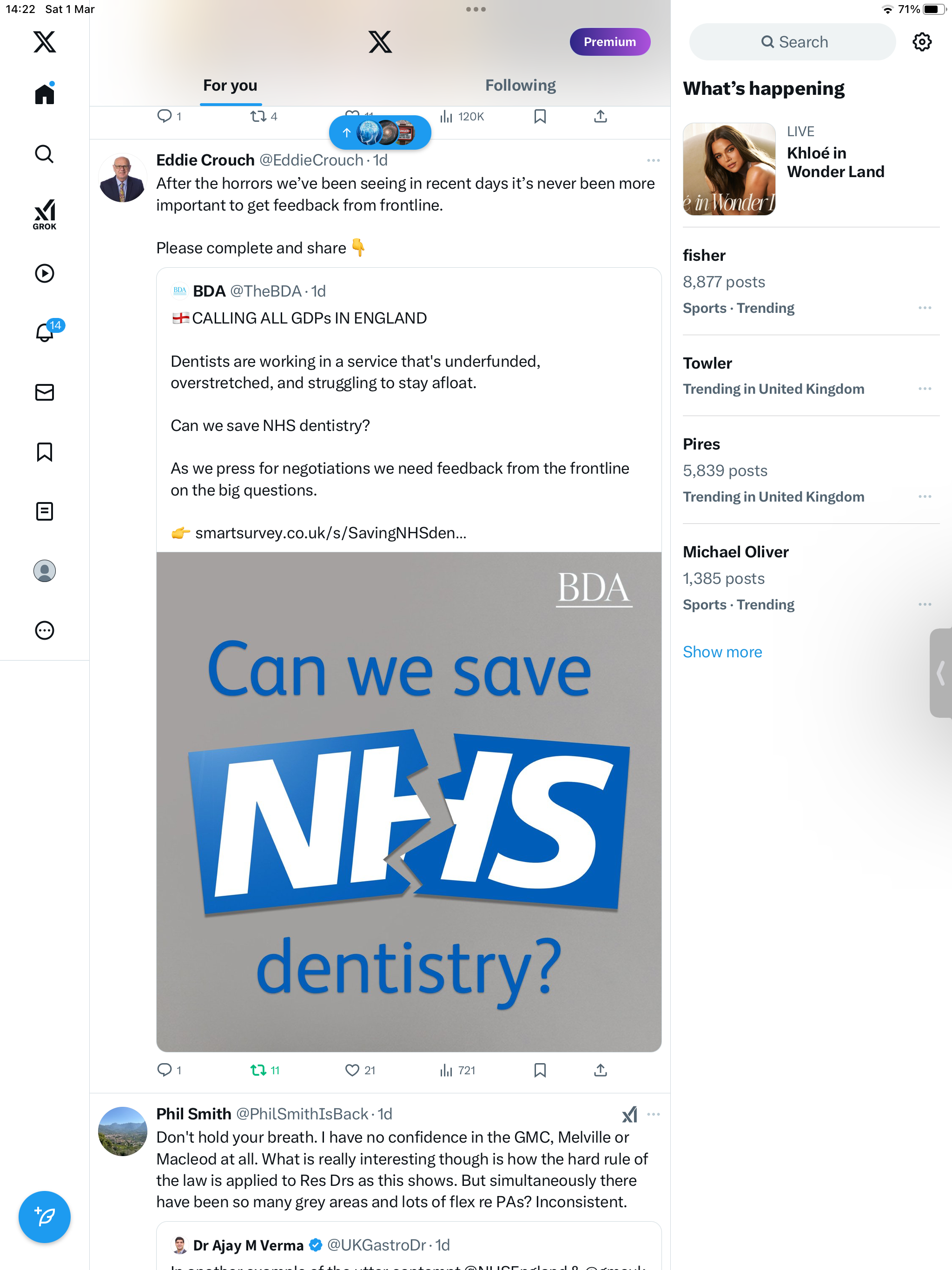View analytics showing 721 views
The width and height of the screenshot is (952, 1270).
(457, 1070)
